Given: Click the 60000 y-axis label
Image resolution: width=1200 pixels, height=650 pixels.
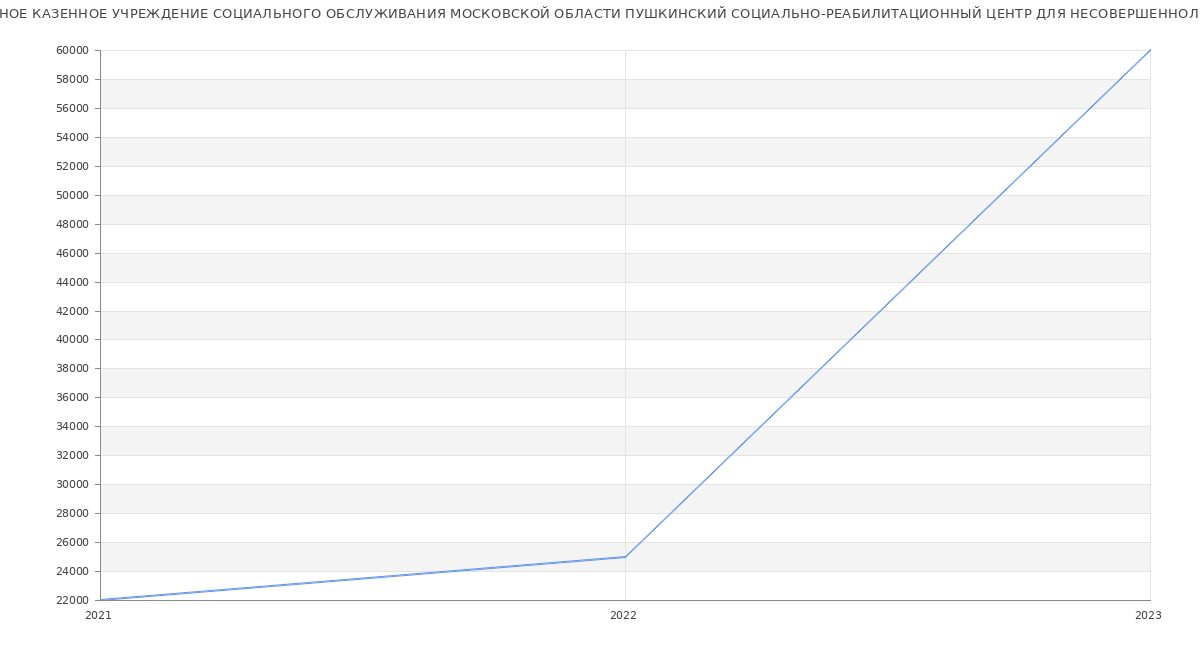Looking at the screenshot, I should [x=72, y=51].
